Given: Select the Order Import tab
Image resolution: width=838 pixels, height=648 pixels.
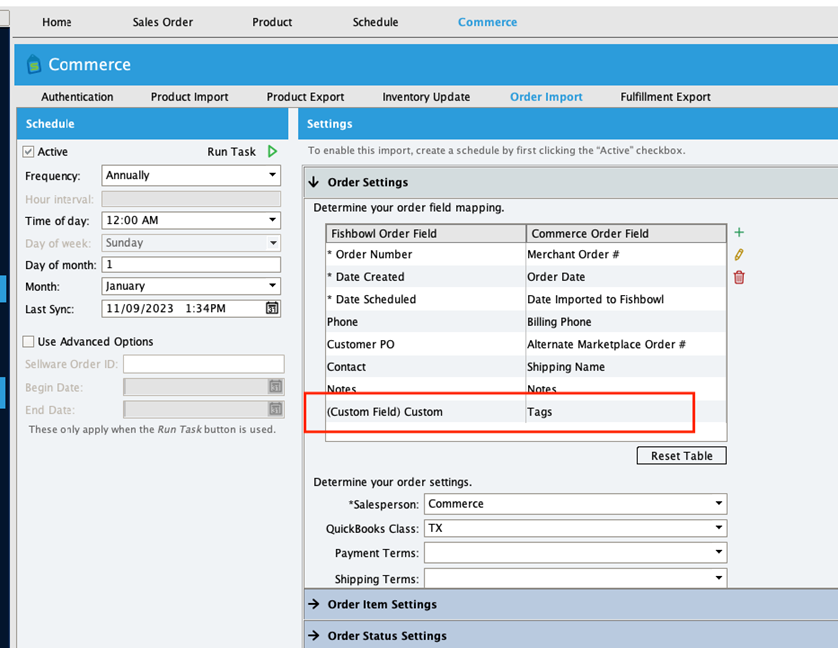Looking at the screenshot, I should pos(546,97).
